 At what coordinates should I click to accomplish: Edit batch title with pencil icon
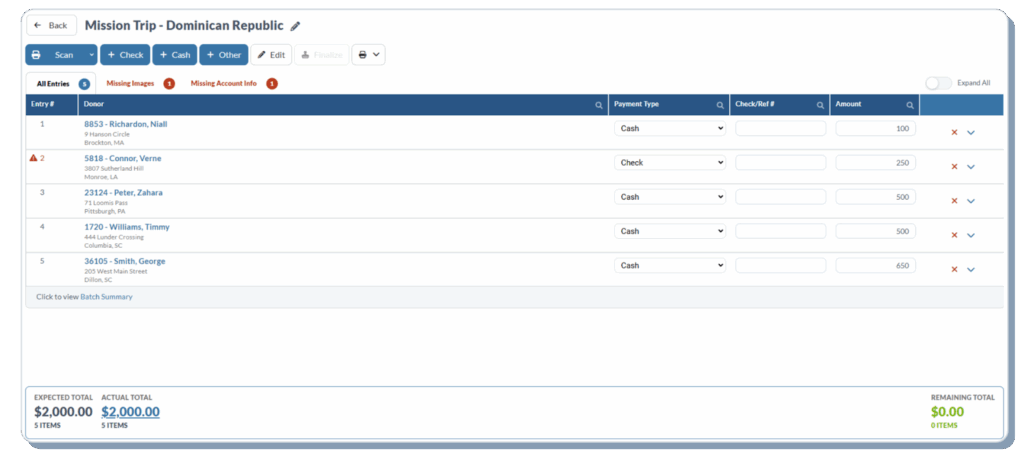296,26
